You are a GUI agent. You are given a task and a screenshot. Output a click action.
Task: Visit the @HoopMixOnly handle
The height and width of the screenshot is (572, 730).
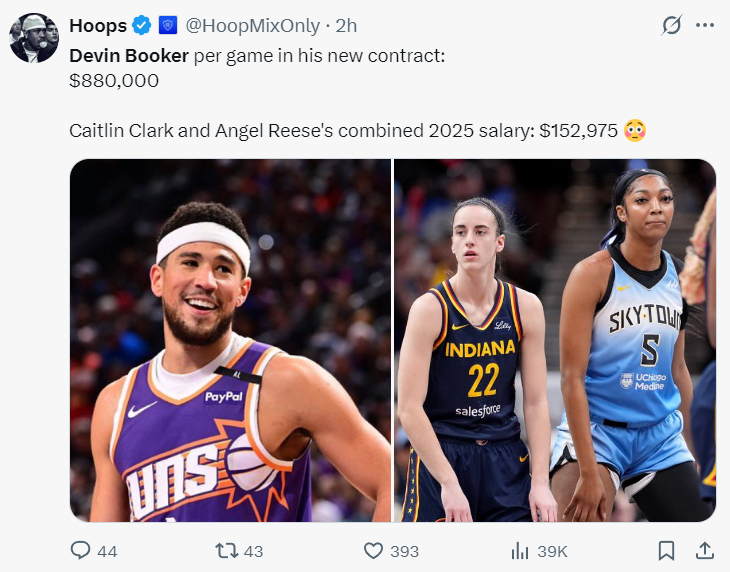point(252,26)
